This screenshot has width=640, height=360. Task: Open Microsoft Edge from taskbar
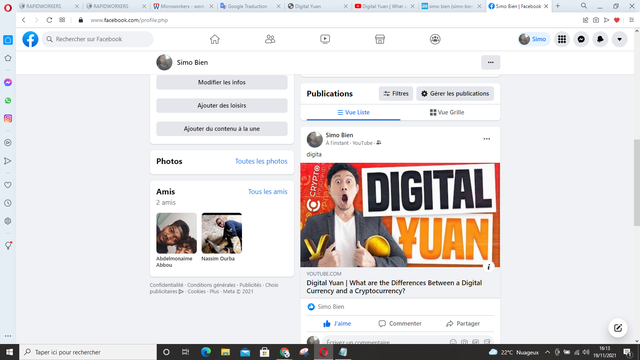206,352
